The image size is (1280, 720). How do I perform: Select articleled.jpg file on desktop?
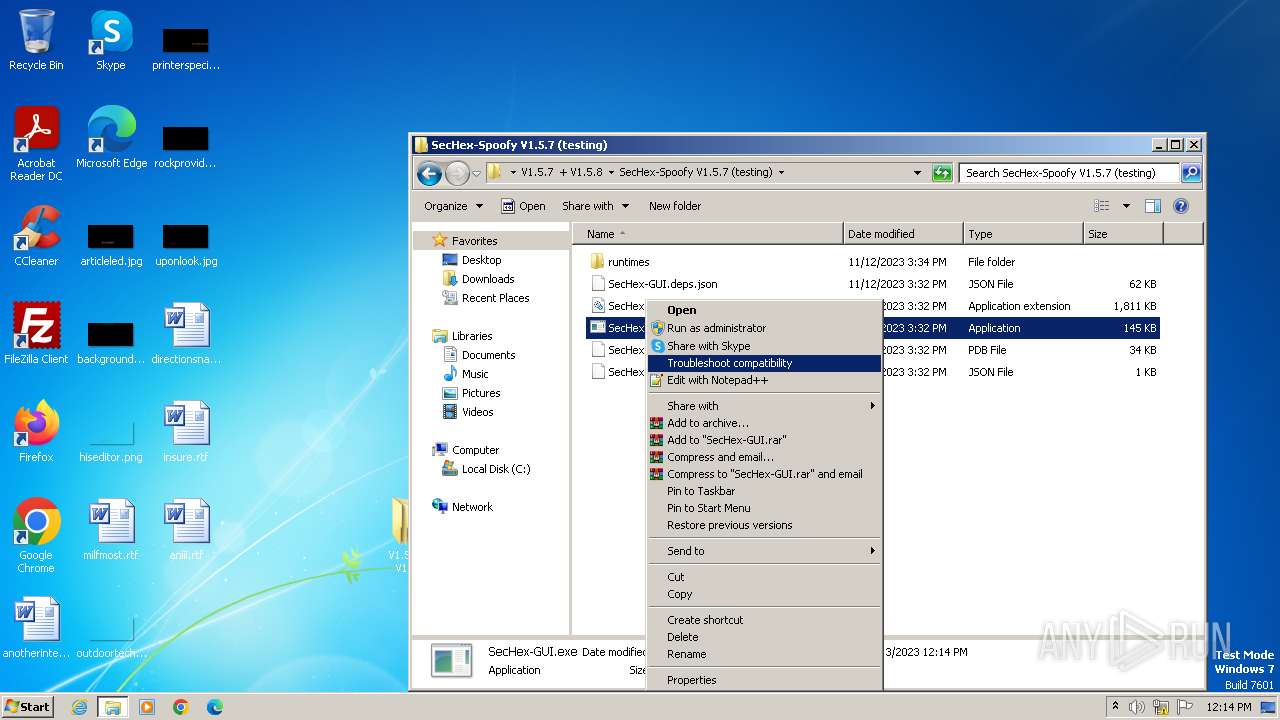pyautogui.click(x=111, y=244)
